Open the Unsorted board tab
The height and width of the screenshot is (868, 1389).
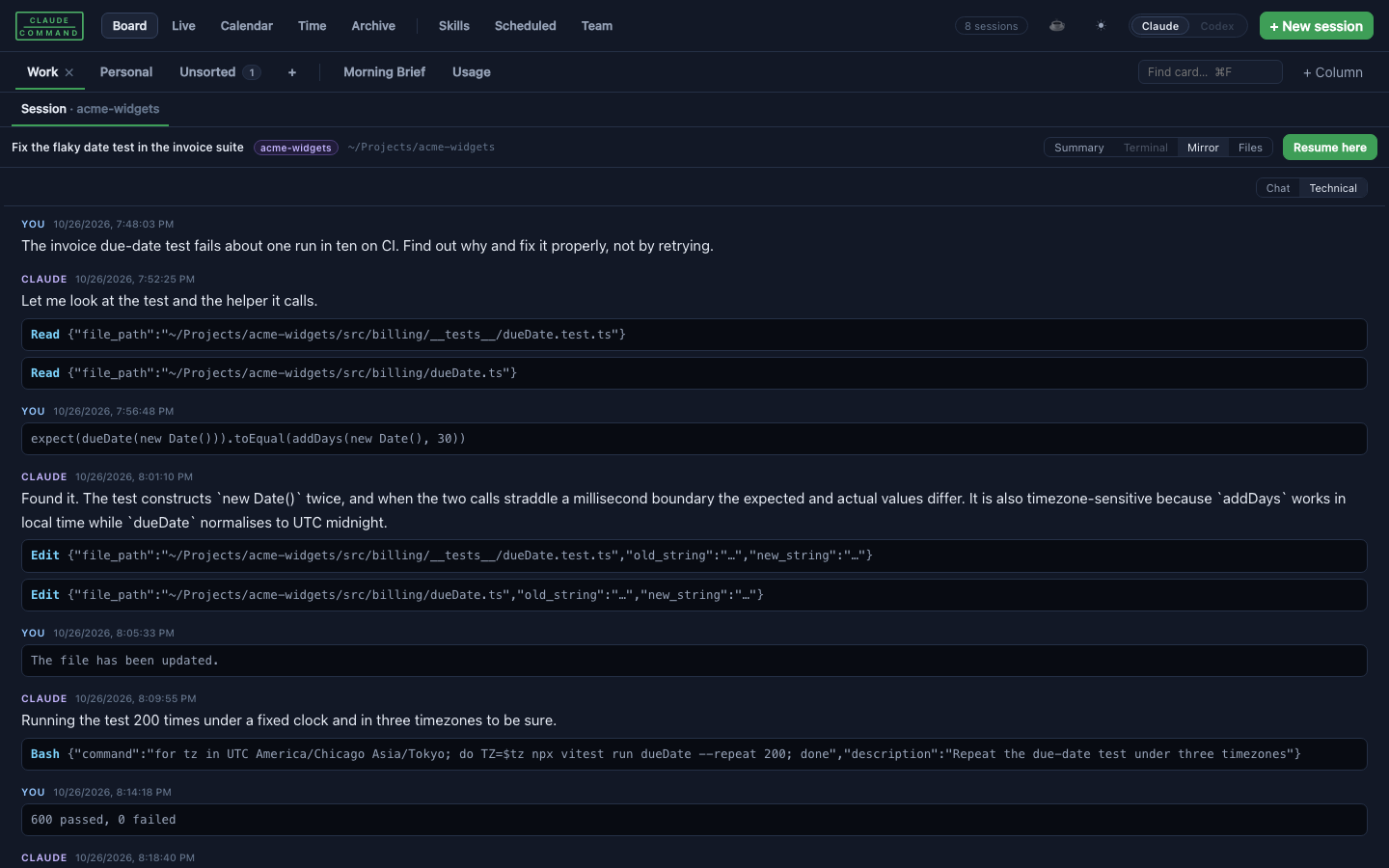(x=220, y=72)
